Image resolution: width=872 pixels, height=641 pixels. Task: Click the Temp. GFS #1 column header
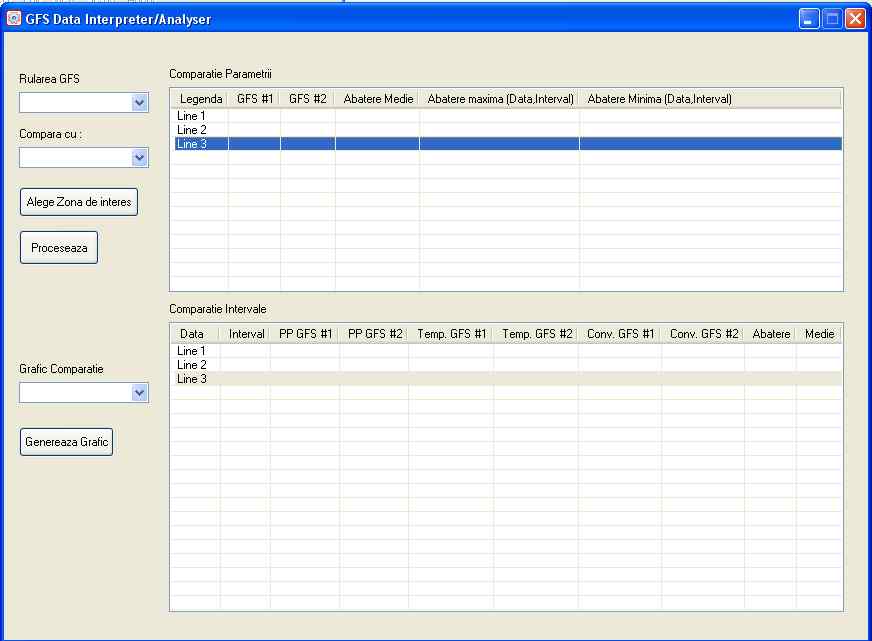pos(451,334)
